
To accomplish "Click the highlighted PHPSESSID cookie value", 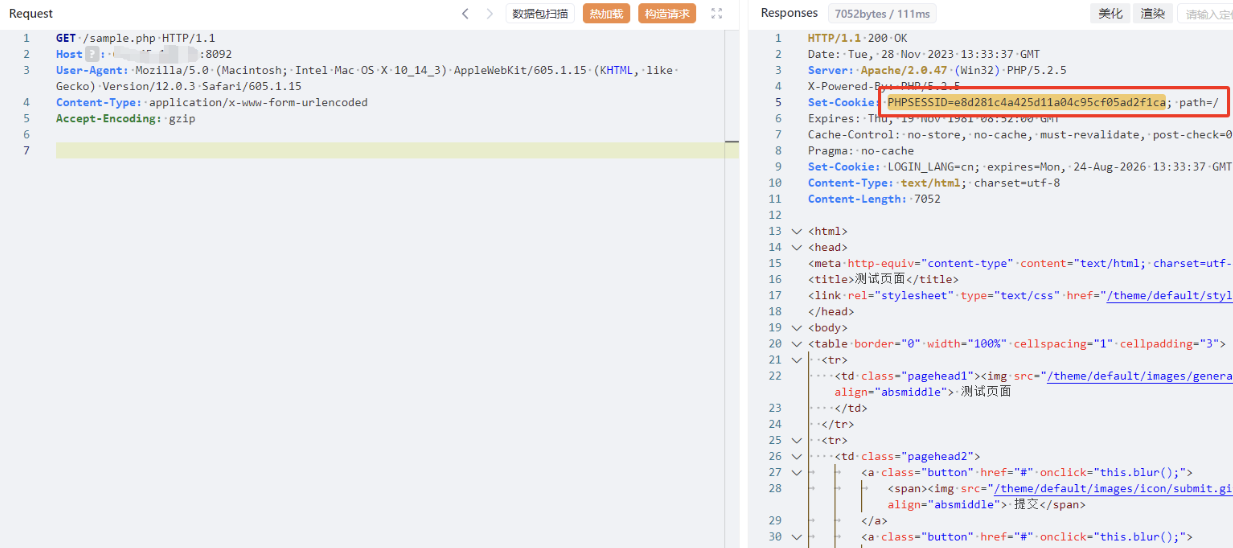I will pyautogui.click(x=1026, y=102).
